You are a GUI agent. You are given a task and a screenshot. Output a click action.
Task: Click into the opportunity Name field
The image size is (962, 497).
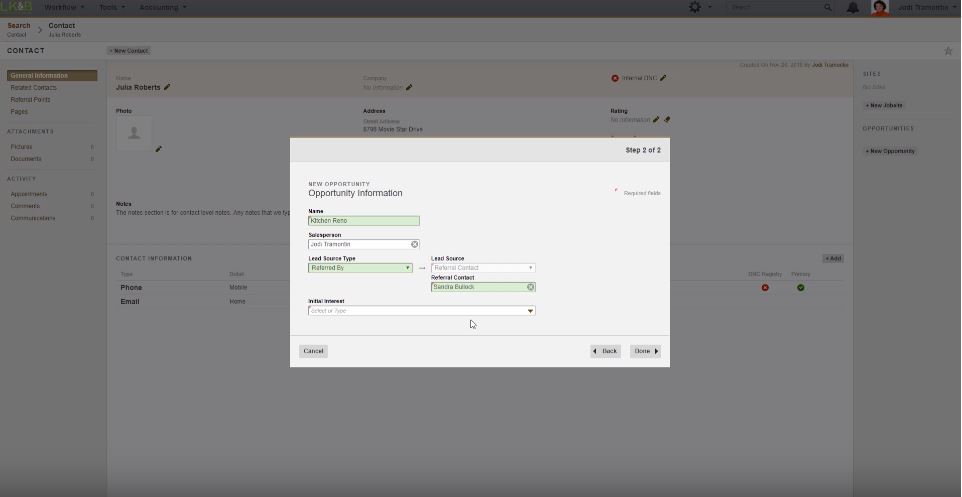pyautogui.click(x=364, y=221)
